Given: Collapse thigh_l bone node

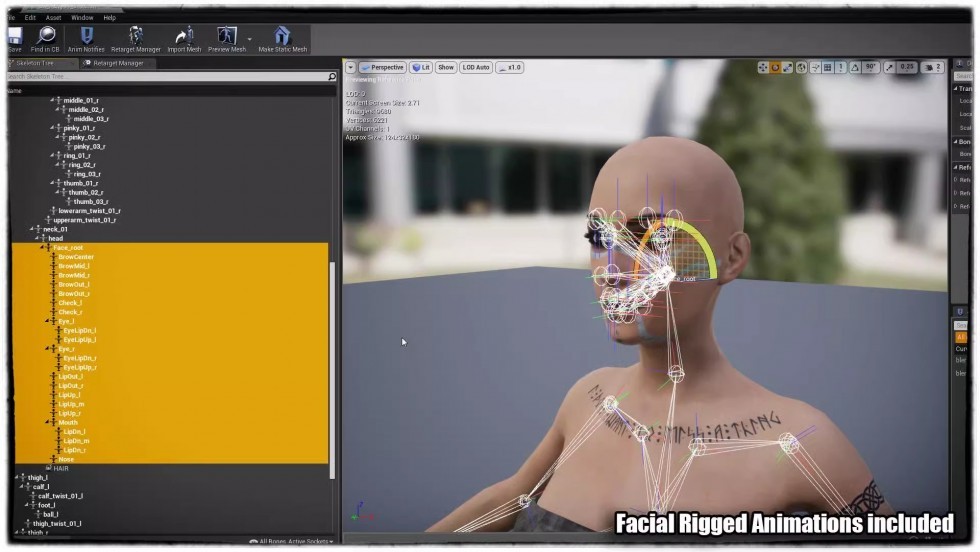Looking at the screenshot, I should pyautogui.click(x=17, y=478).
